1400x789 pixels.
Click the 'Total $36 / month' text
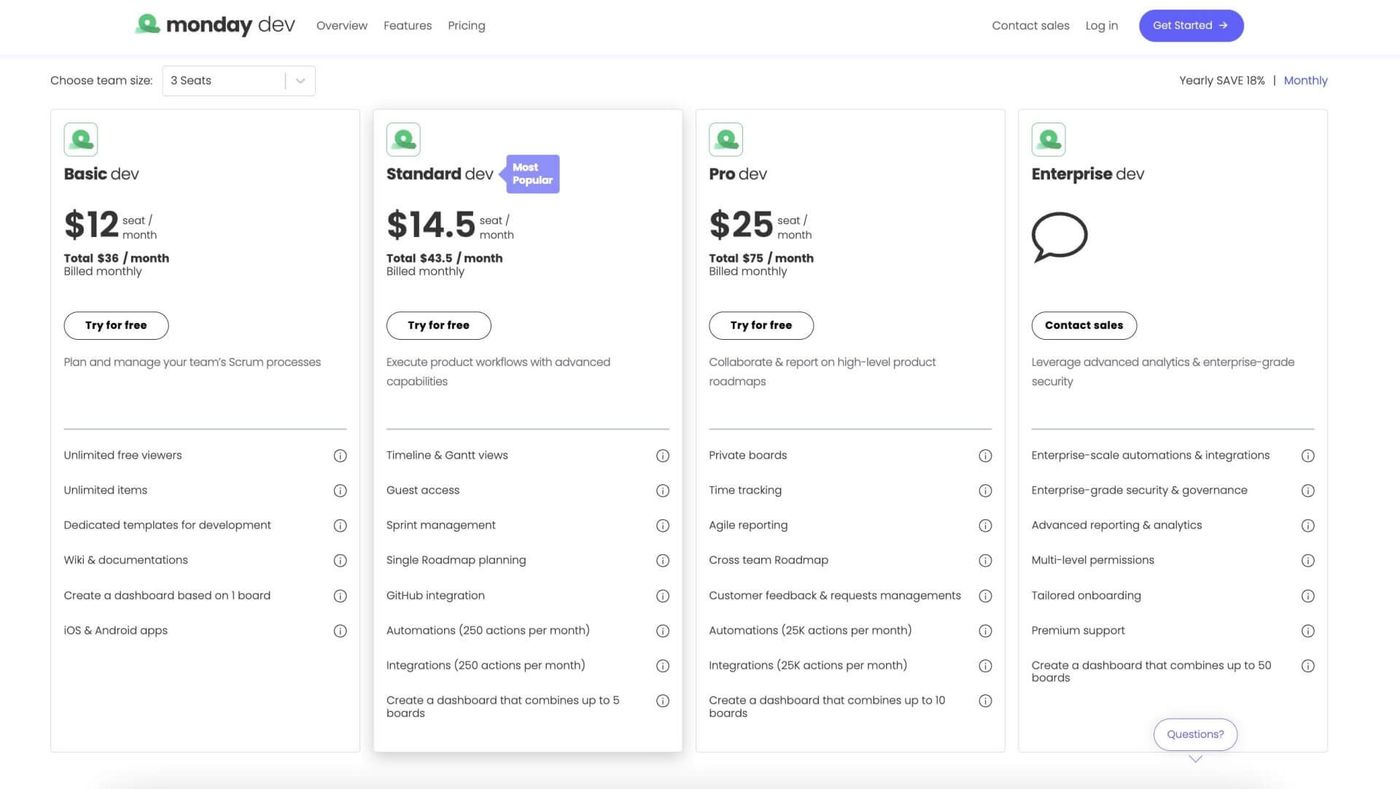(116, 258)
